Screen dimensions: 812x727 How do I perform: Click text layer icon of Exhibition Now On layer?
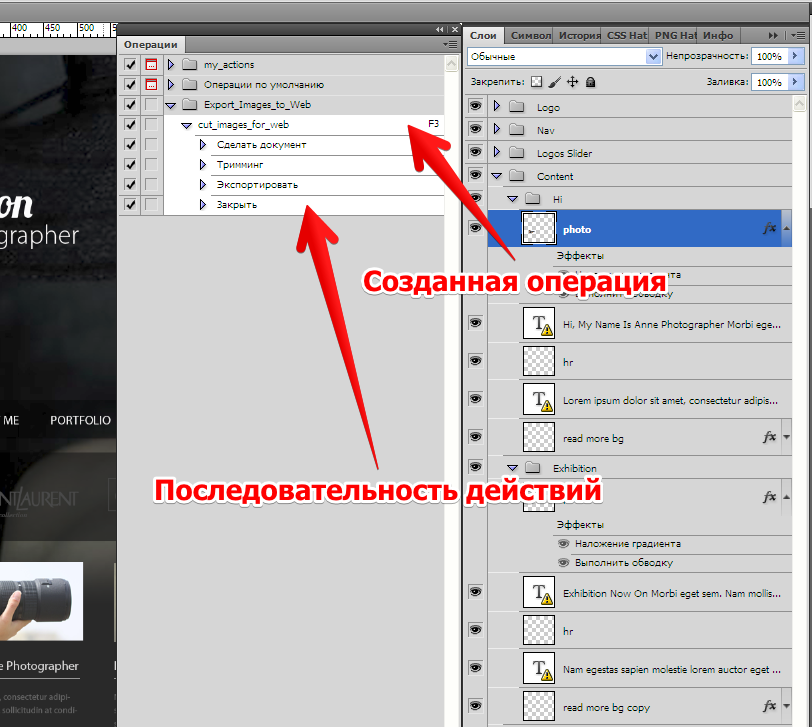[539, 592]
